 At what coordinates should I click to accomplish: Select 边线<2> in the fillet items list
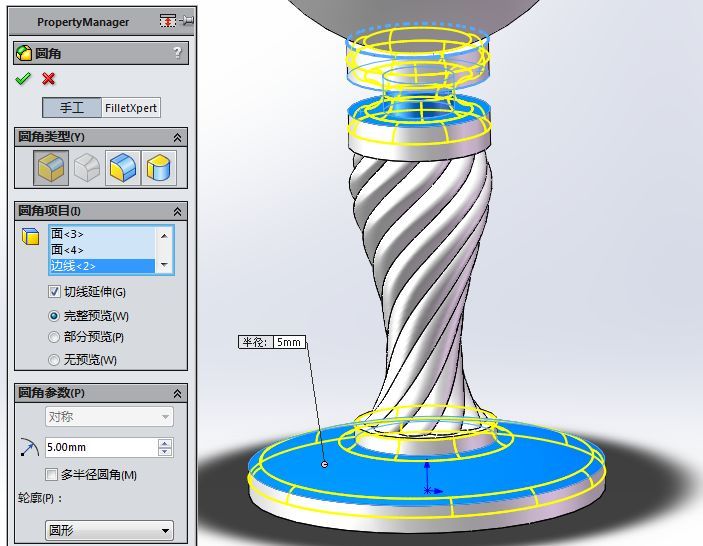pyautogui.click(x=102, y=266)
